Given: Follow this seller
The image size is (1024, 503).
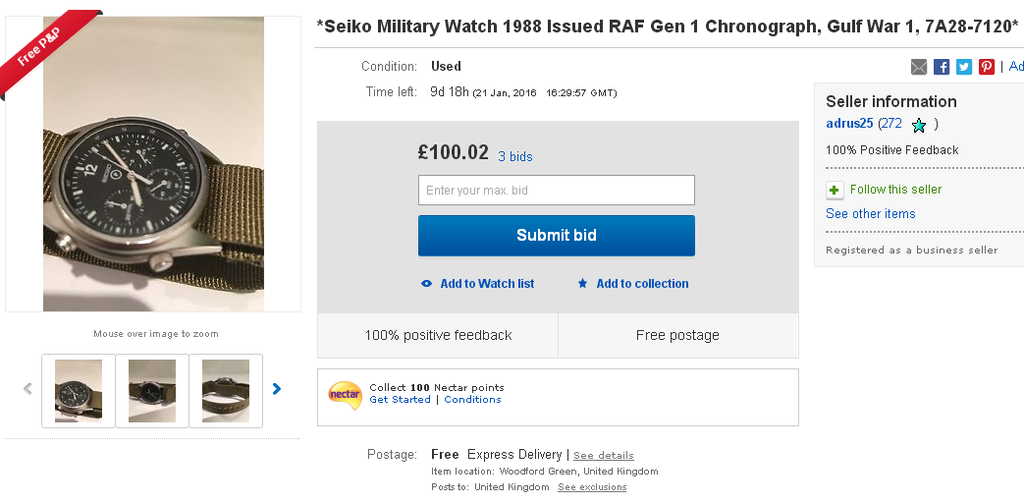Looking at the screenshot, I should tap(895, 190).
